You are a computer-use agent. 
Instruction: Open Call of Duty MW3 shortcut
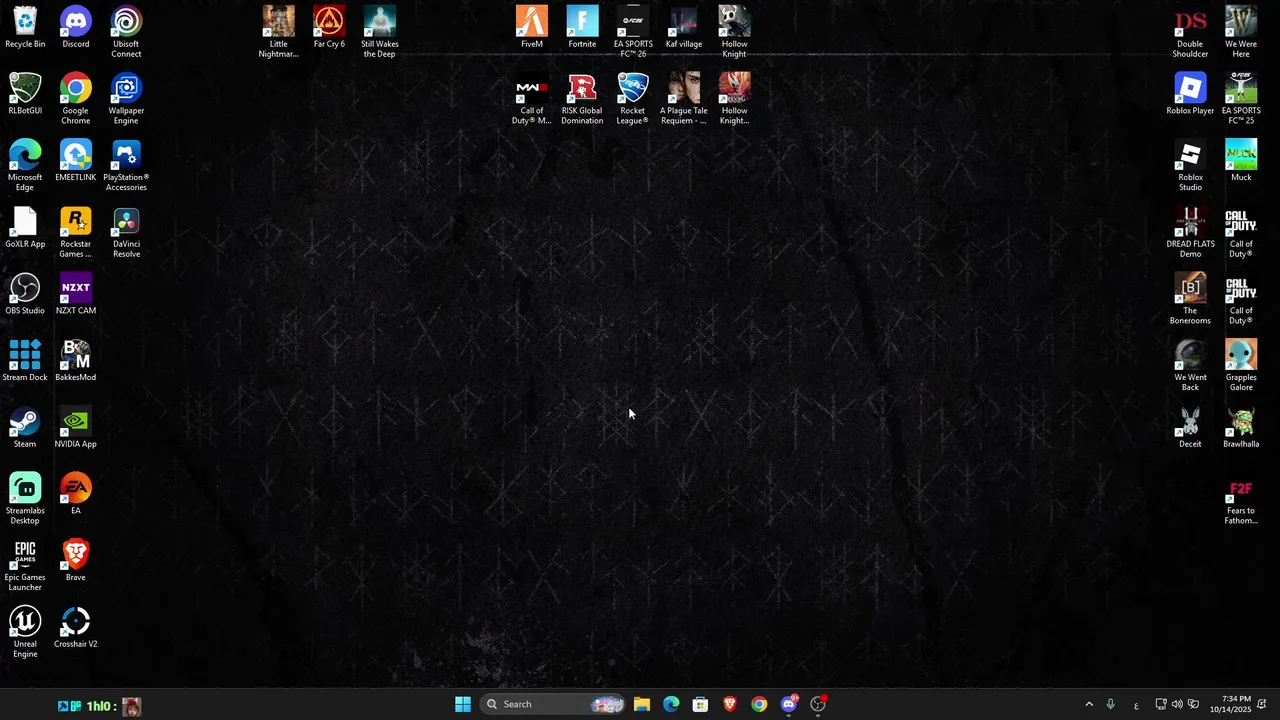(531, 99)
